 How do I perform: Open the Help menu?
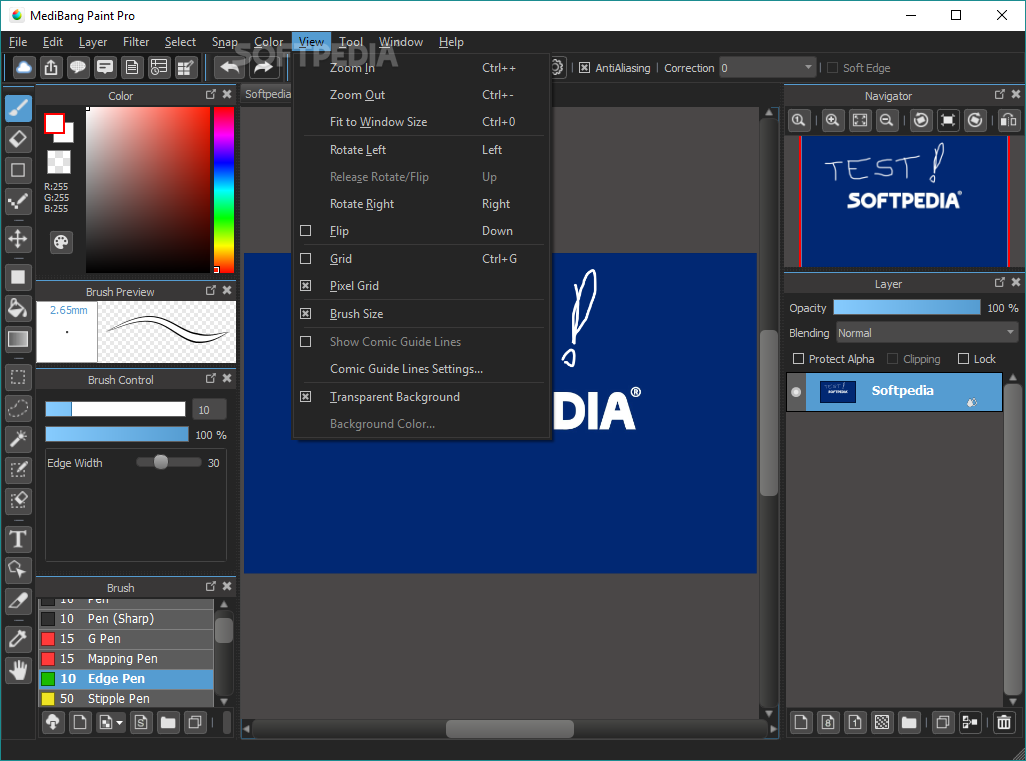click(451, 42)
